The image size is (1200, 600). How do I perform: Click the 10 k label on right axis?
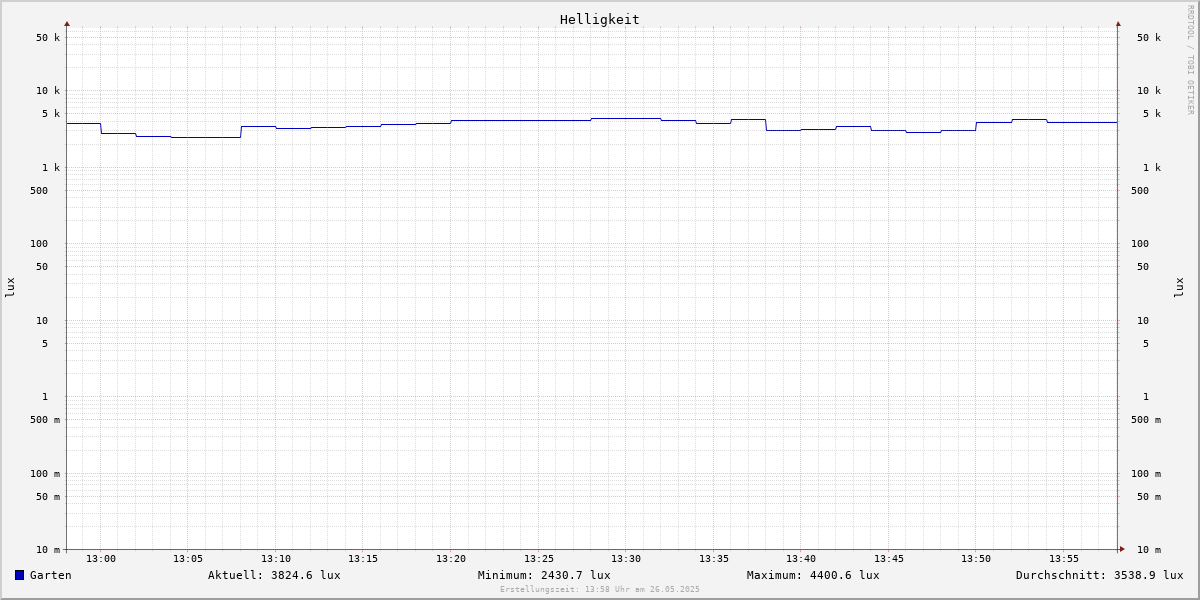pyautogui.click(x=1149, y=91)
